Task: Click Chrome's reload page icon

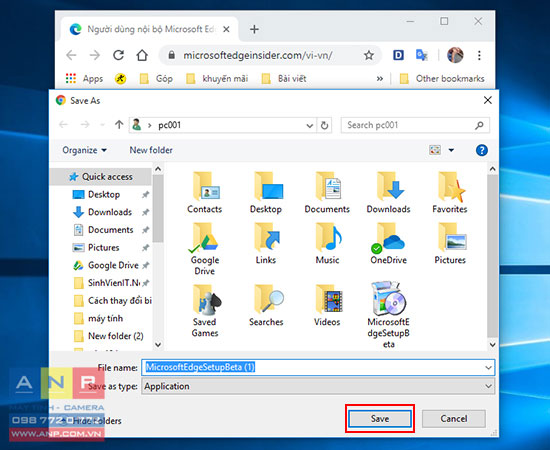Action: point(118,55)
